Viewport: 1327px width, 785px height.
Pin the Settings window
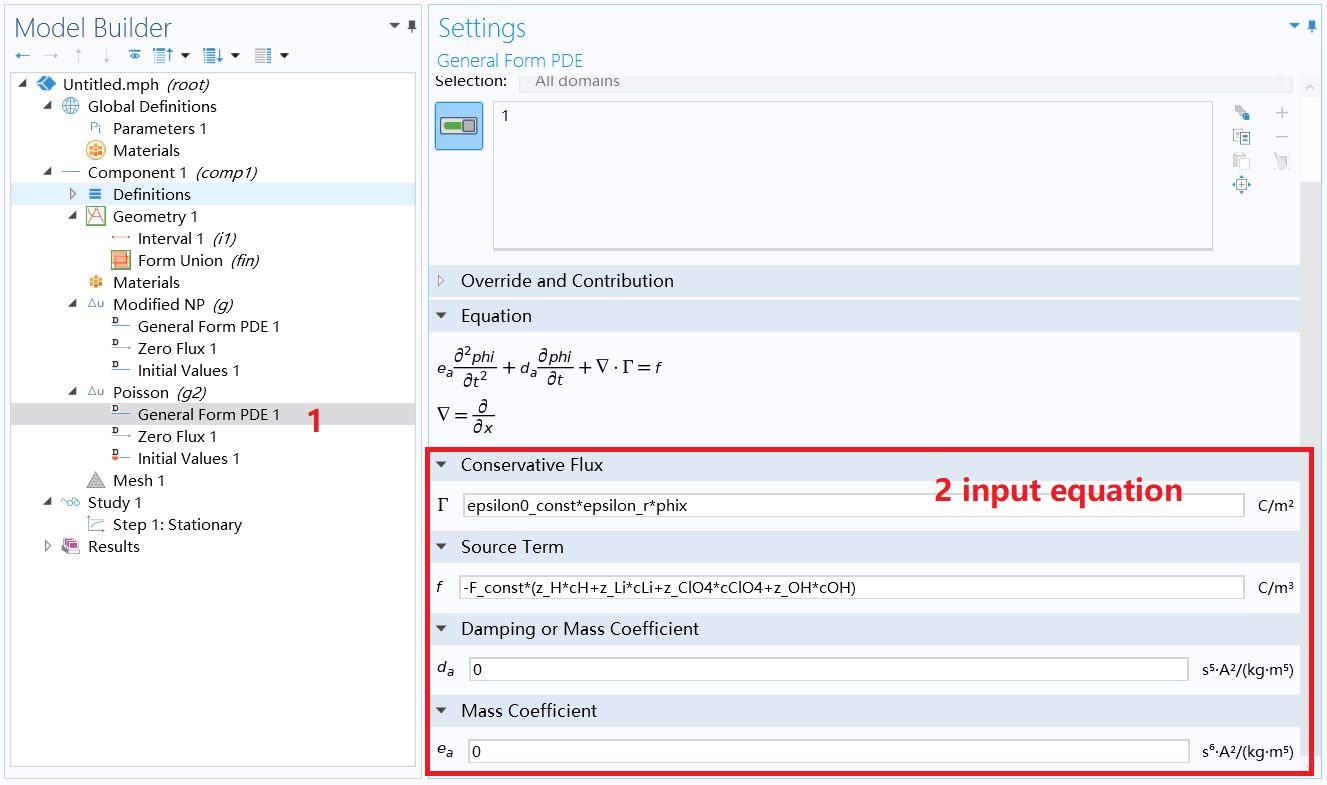[1311, 27]
